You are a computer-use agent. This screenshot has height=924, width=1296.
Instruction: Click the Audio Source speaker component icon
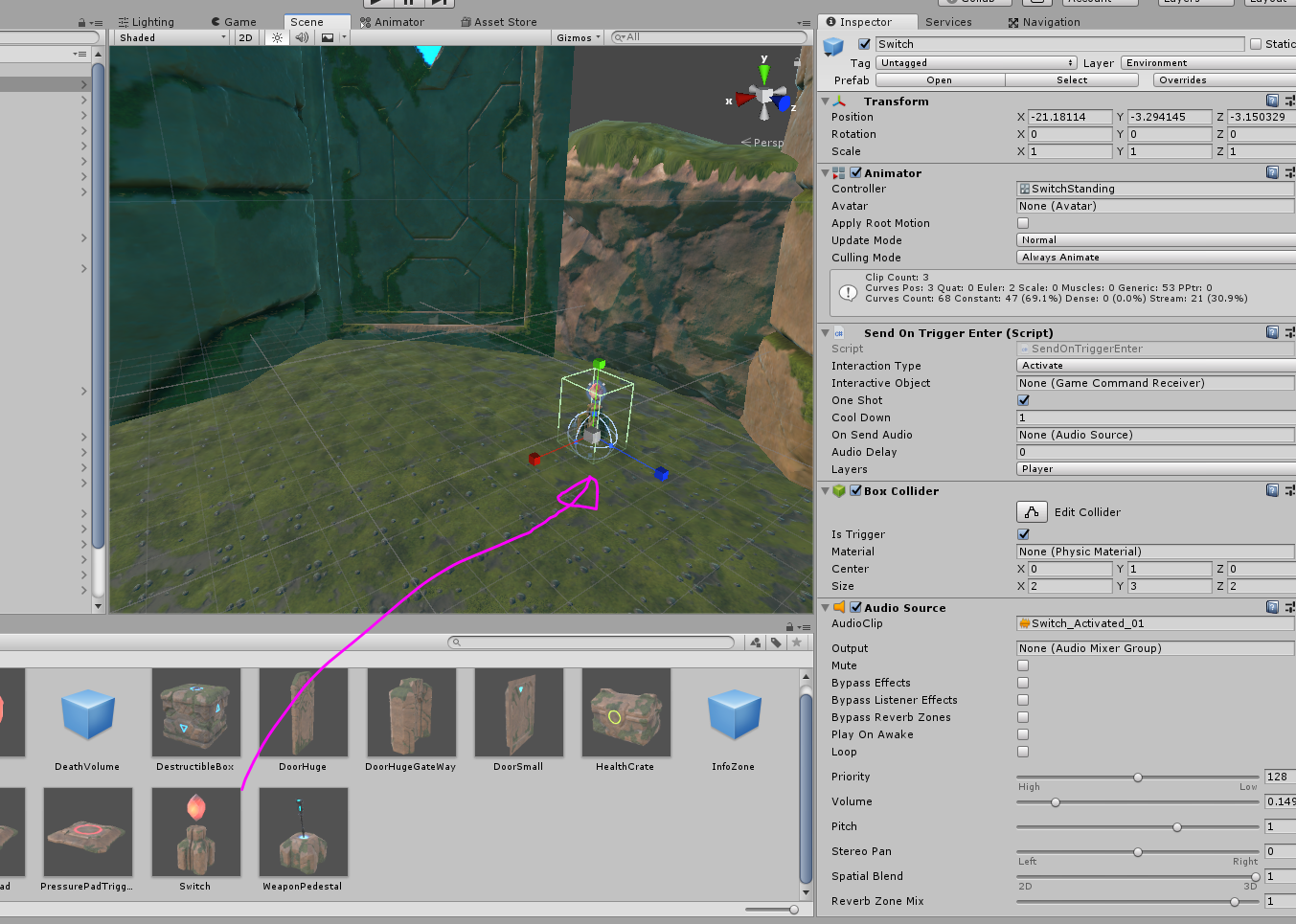[x=839, y=607]
